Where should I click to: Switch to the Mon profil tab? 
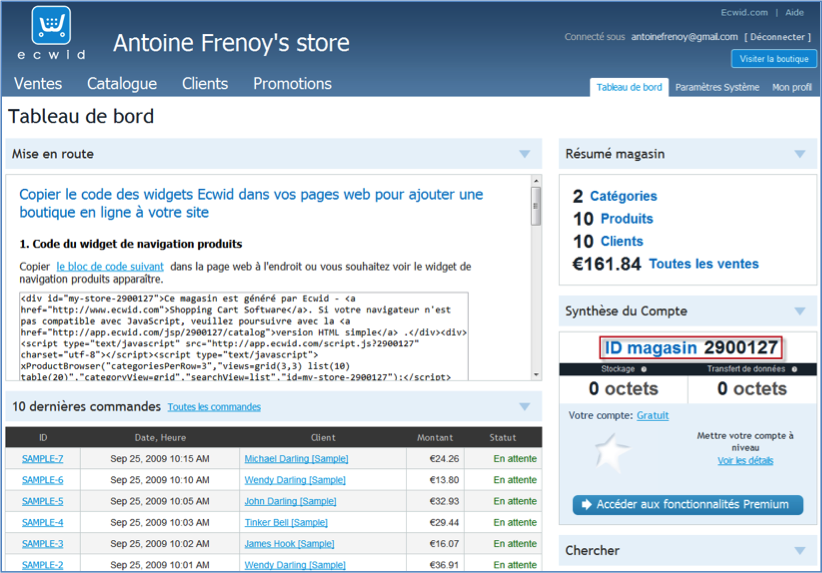(792, 88)
